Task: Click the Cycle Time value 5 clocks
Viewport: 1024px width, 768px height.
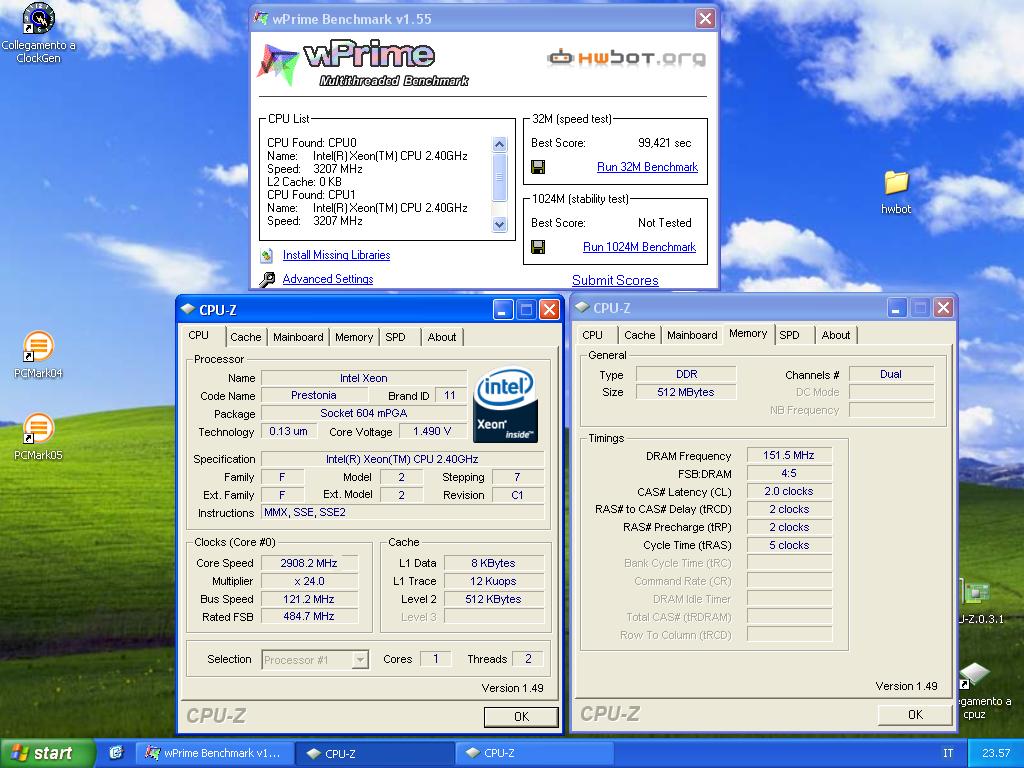Action: tap(789, 545)
